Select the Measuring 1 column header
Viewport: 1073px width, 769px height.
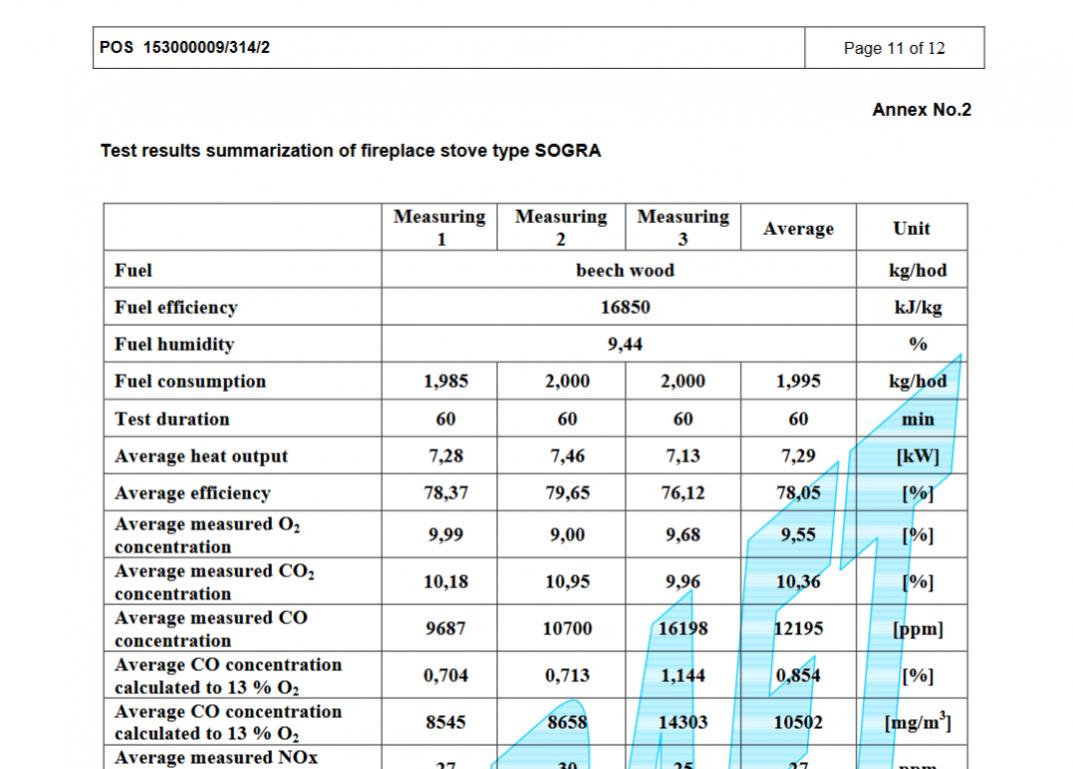[x=440, y=227]
